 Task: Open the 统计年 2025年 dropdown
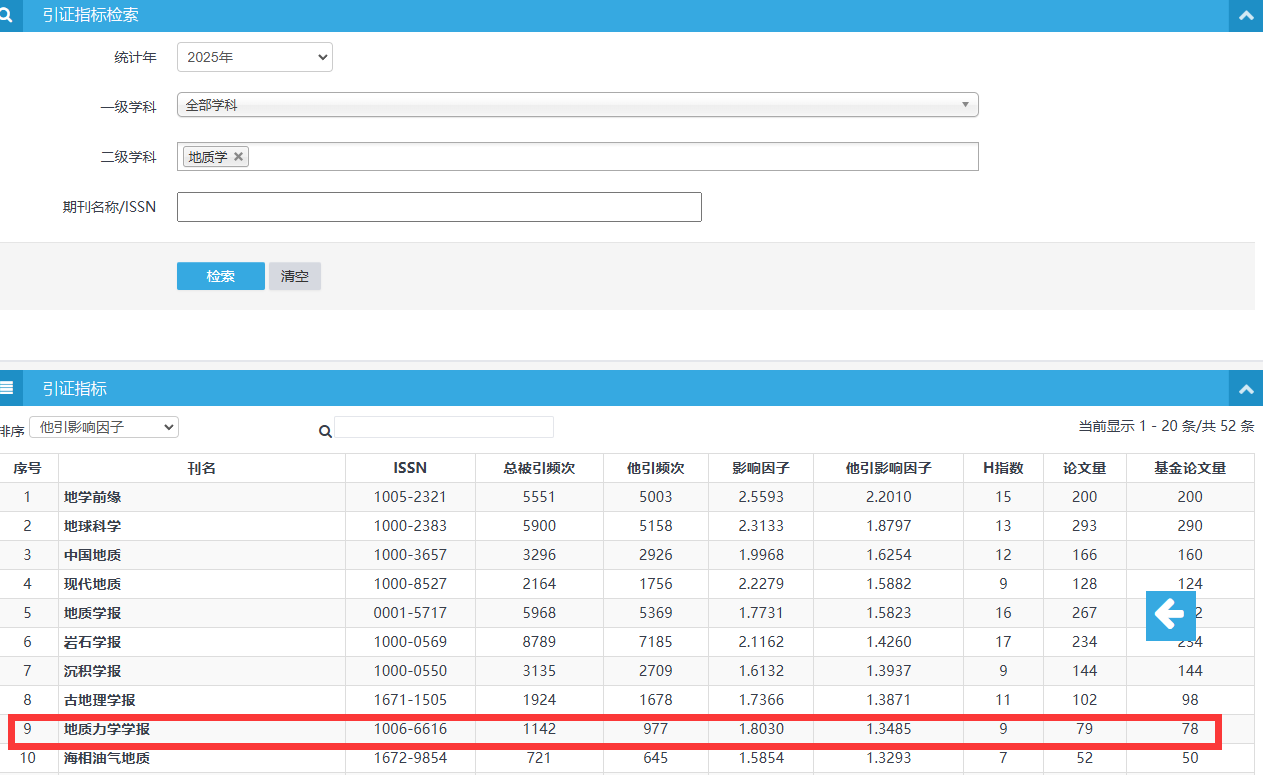[x=255, y=57]
